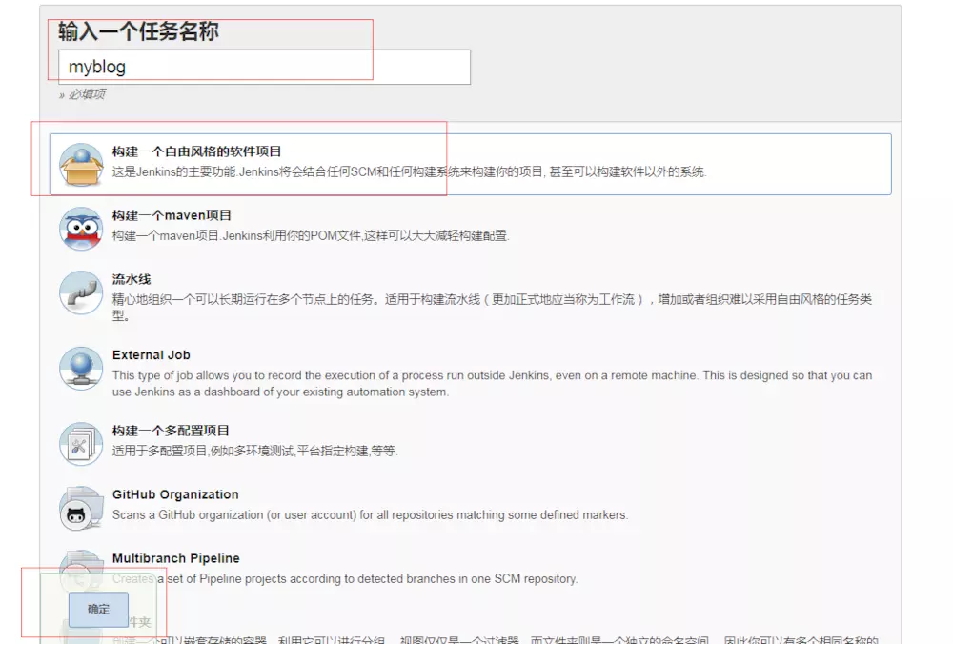Pick the External Job globe icon
This screenshot has height=645, width=954.
[x=81, y=369]
